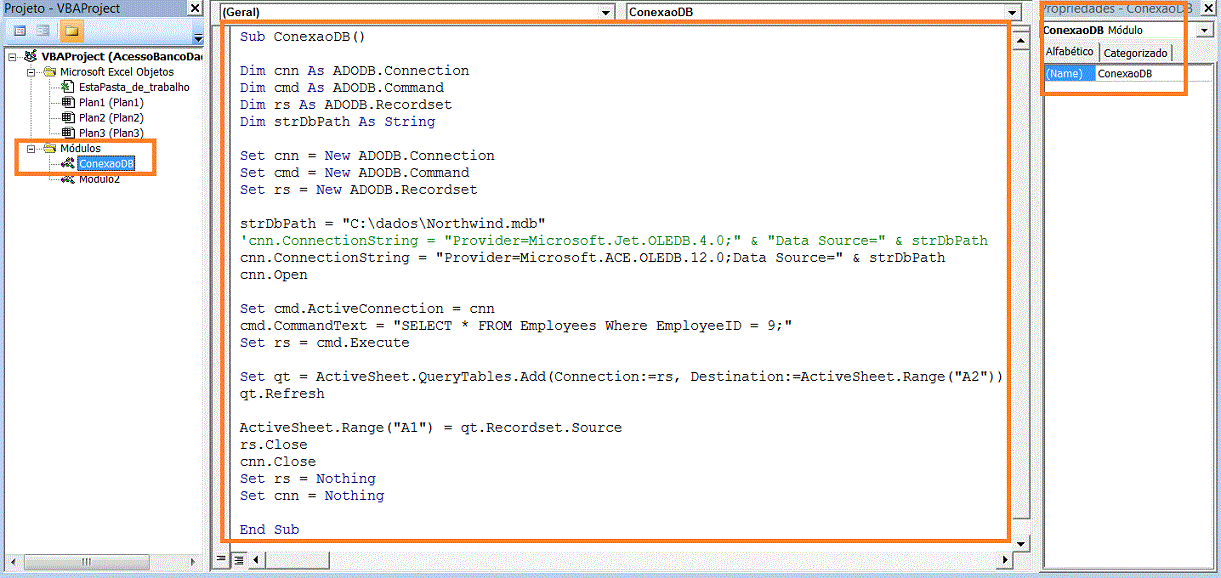The height and width of the screenshot is (578, 1221).
Task: Click the Plan1 worksheet icon
Action: pyautogui.click(x=67, y=102)
